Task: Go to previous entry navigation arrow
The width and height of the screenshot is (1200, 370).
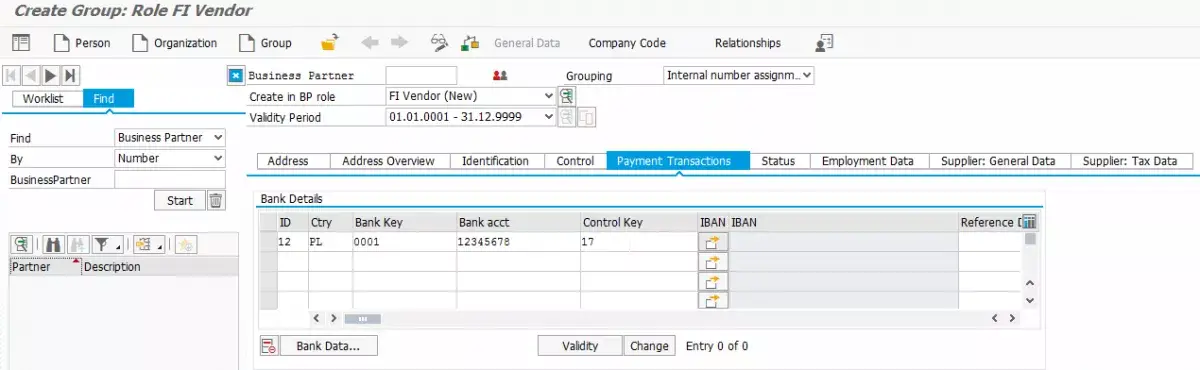Action: pyautogui.click(x=31, y=75)
